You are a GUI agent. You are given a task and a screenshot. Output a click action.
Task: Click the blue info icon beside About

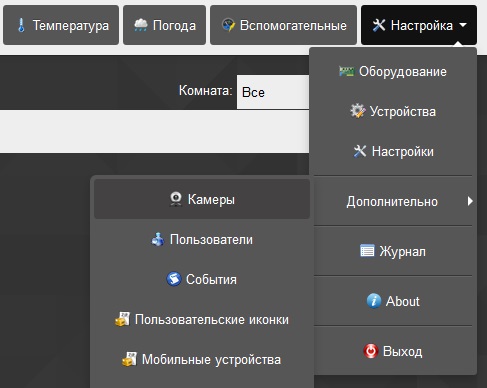(374, 301)
